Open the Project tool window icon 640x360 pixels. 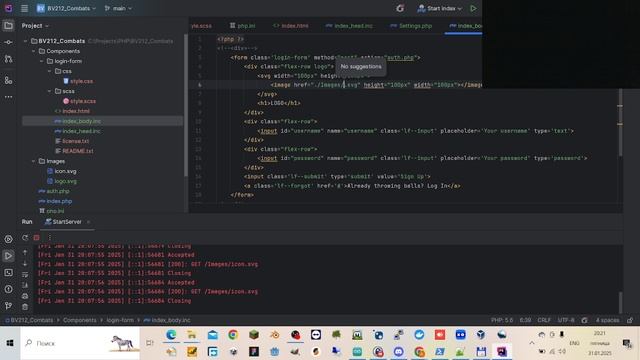click(8, 26)
